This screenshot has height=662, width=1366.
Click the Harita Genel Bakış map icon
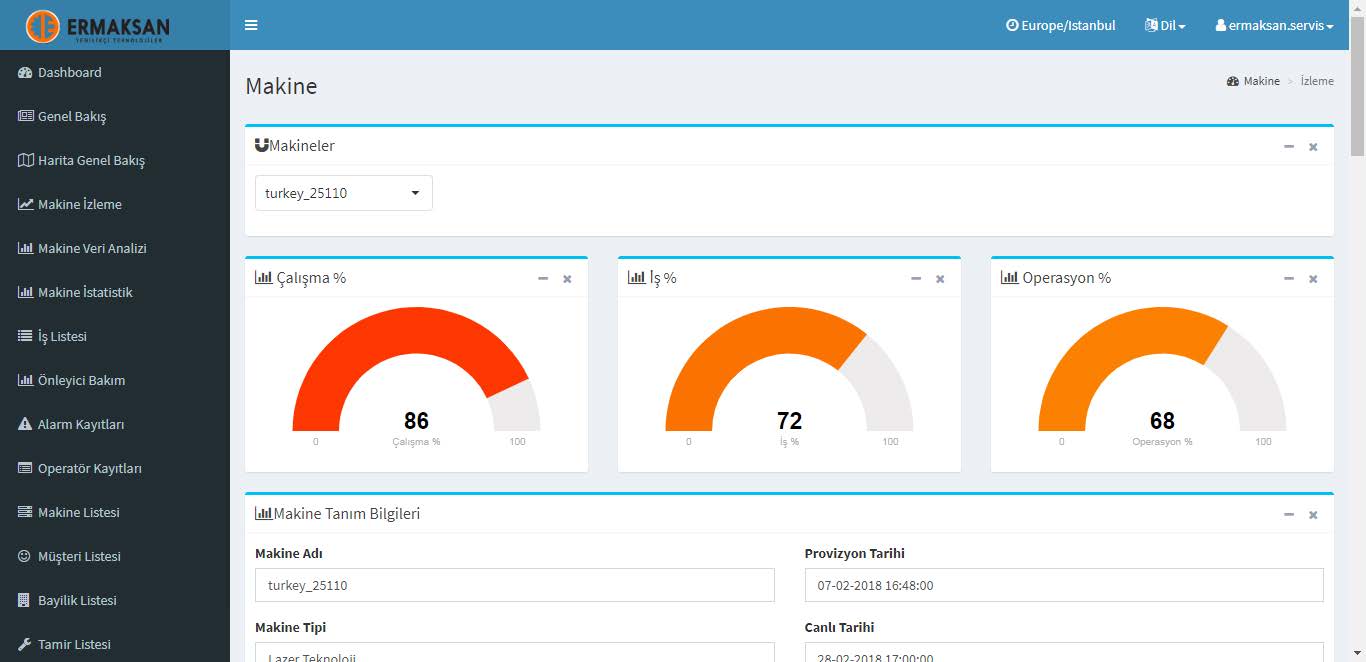[25, 161]
